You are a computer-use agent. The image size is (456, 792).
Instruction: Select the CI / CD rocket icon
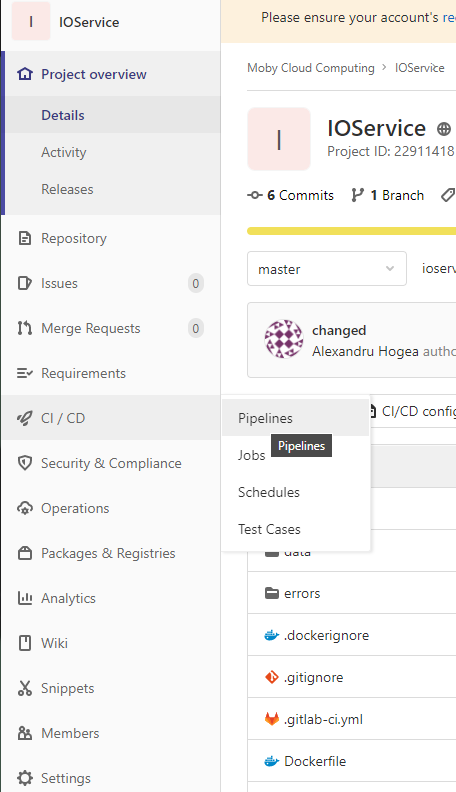[24, 418]
